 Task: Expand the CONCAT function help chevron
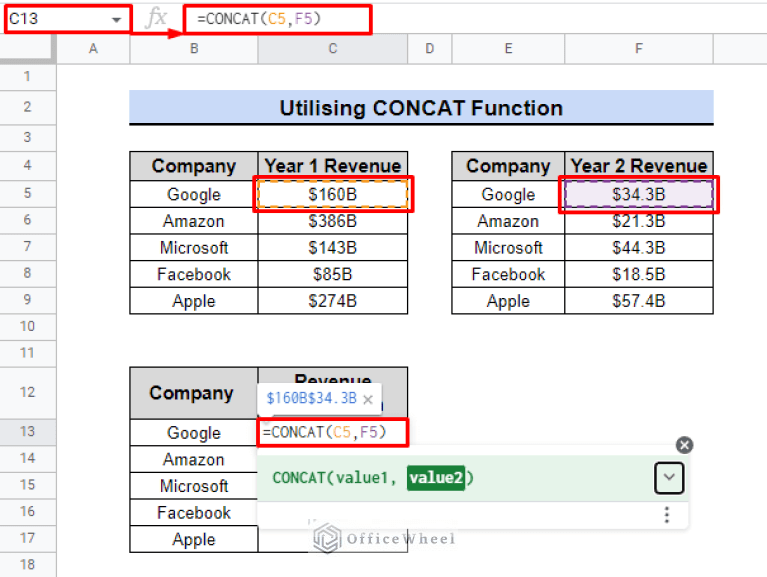coord(669,477)
